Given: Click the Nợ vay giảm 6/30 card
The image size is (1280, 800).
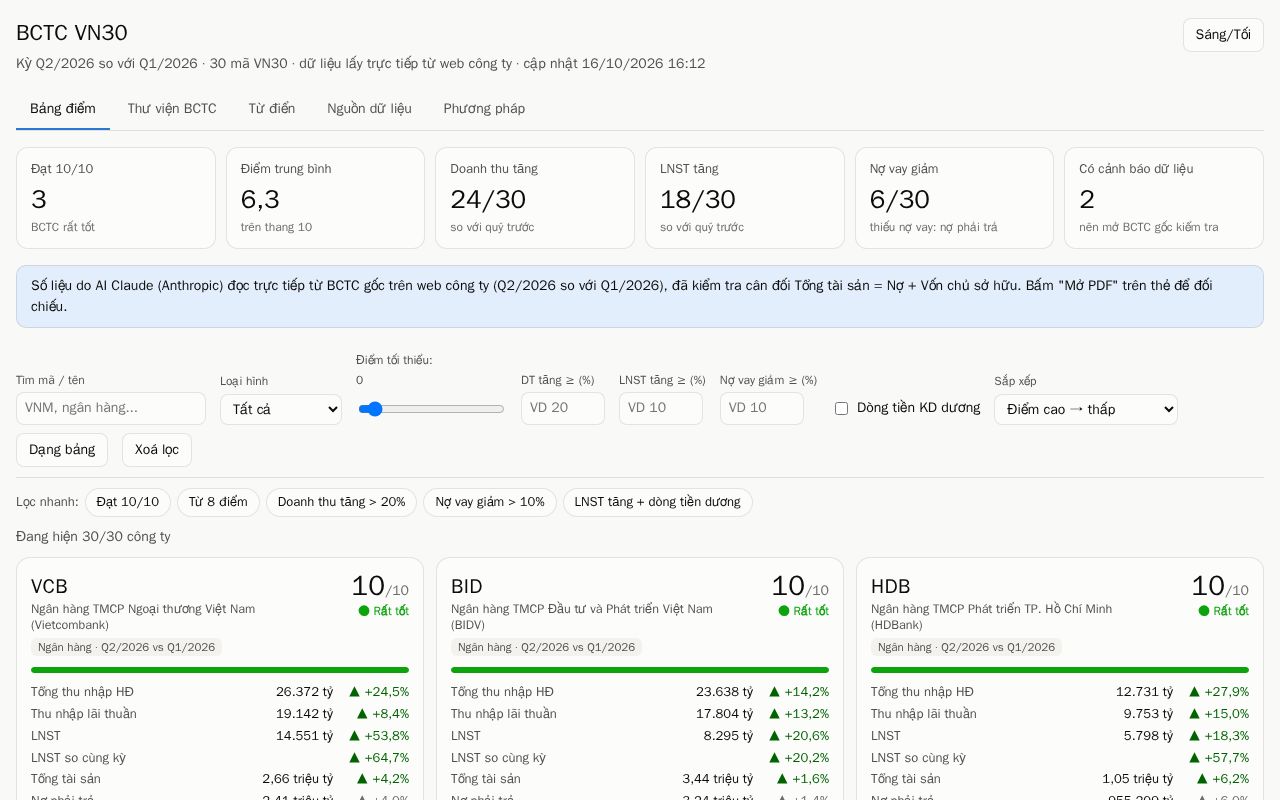Looking at the screenshot, I should click(954, 198).
